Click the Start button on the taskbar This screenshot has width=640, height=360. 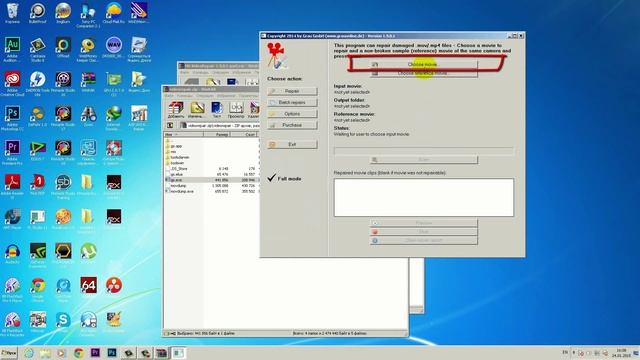(9, 353)
